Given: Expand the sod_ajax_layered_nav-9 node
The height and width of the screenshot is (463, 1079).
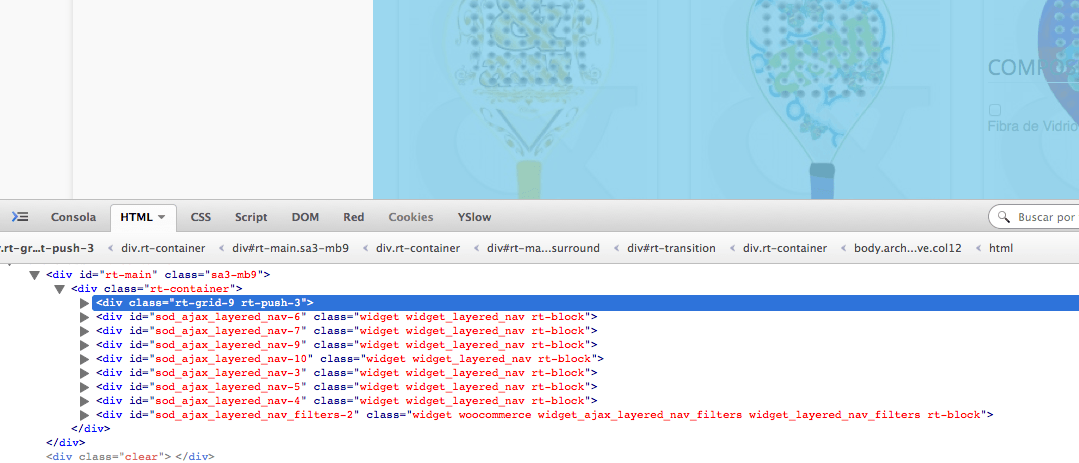Looking at the screenshot, I should click(x=85, y=345).
